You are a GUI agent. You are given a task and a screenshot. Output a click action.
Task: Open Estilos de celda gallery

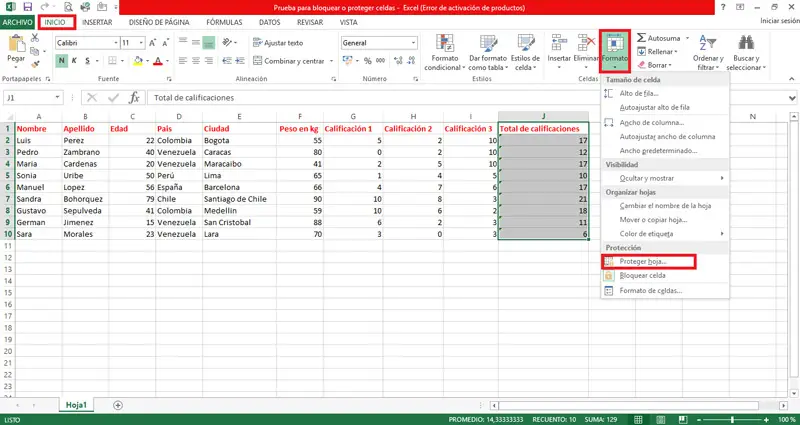525,53
